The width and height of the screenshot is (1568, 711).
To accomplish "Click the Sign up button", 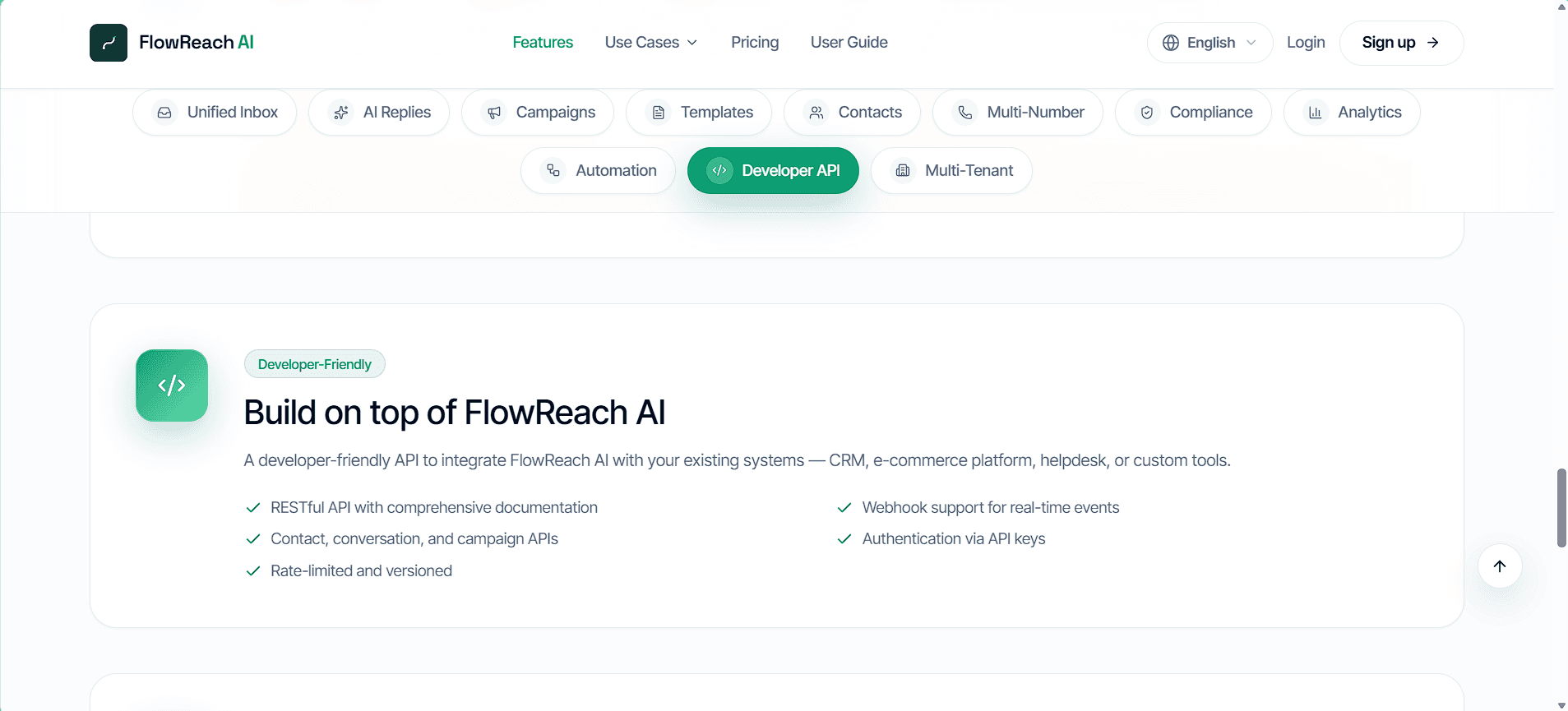I will pos(1401,43).
